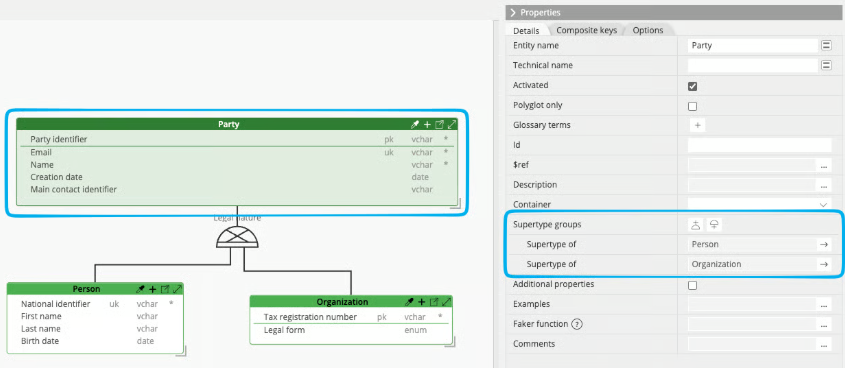Image resolution: width=845 pixels, height=368 pixels.
Task: Switch to the Details tab
Action: (x=526, y=31)
